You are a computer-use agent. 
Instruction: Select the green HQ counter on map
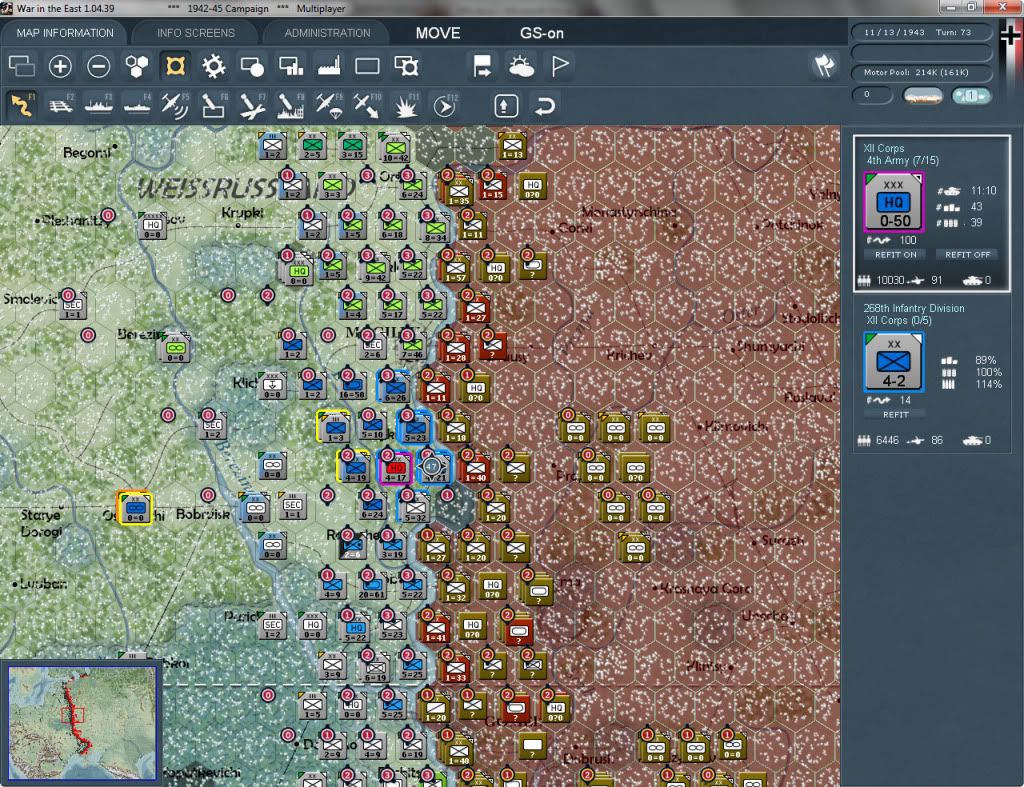(x=298, y=270)
